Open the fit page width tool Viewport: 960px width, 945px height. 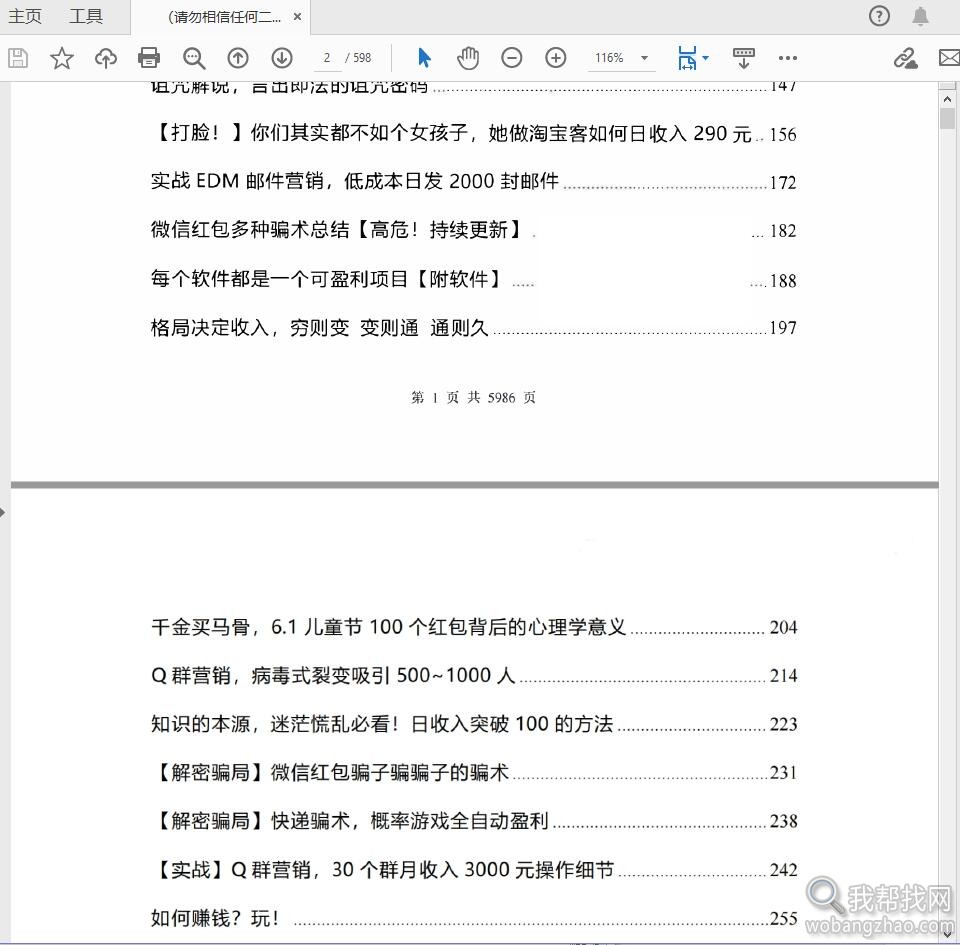[687, 58]
